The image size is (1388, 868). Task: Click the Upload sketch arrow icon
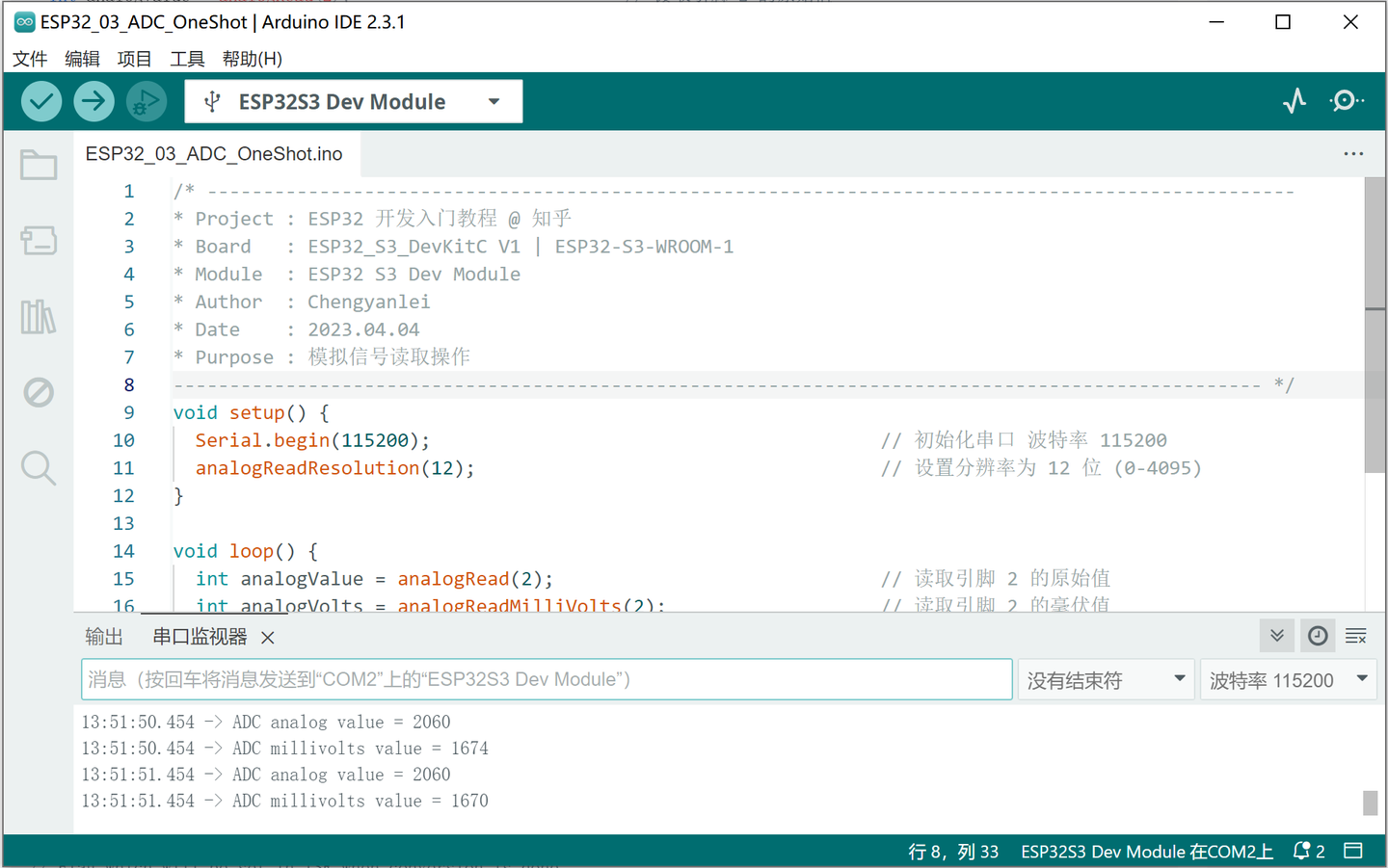pyautogui.click(x=93, y=100)
